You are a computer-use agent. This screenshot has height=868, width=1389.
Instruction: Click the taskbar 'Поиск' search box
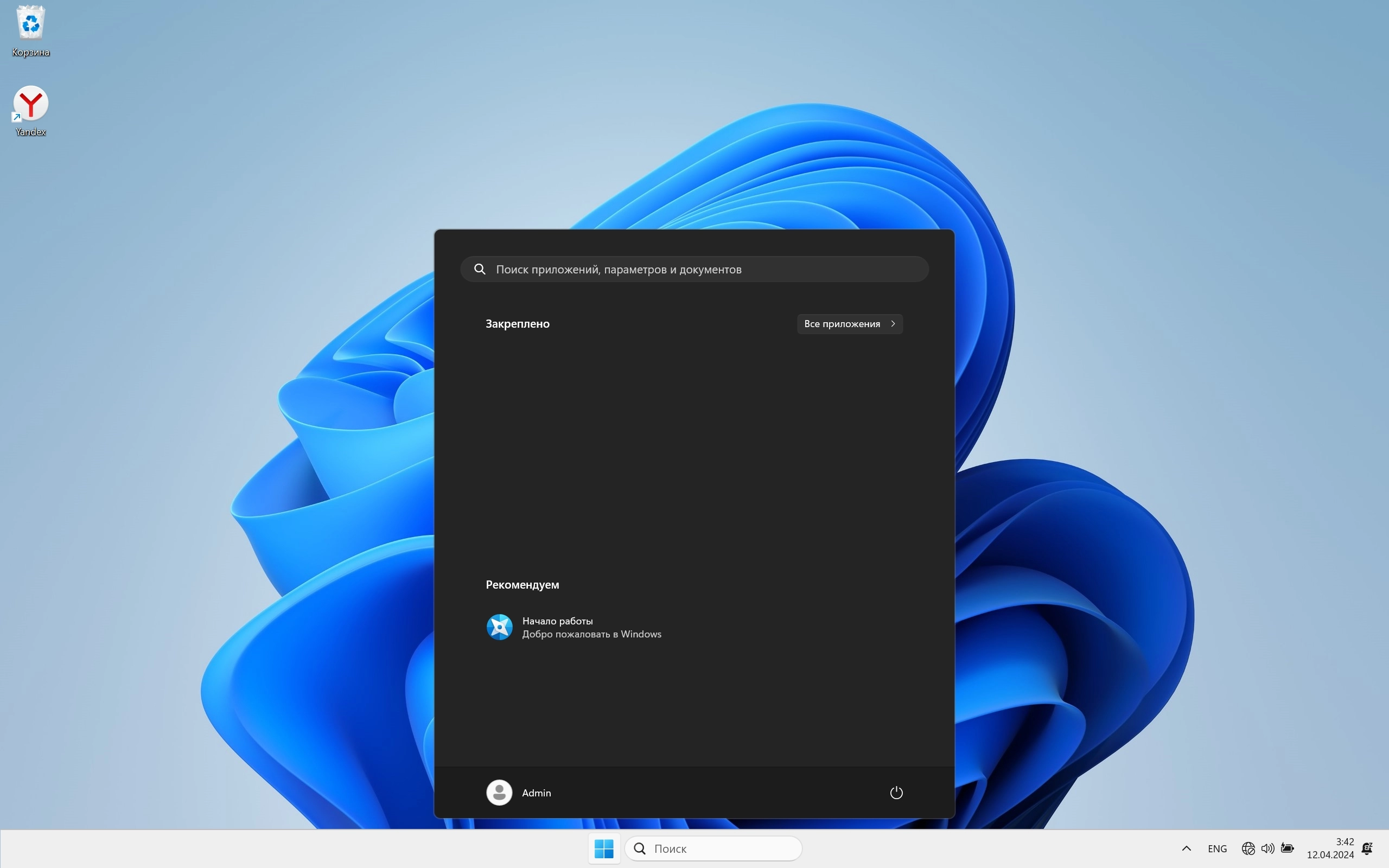click(713, 848)
